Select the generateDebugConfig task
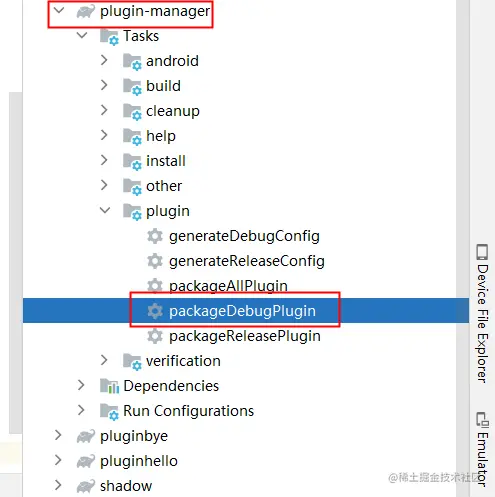495x497 pixels. (244, 236)
